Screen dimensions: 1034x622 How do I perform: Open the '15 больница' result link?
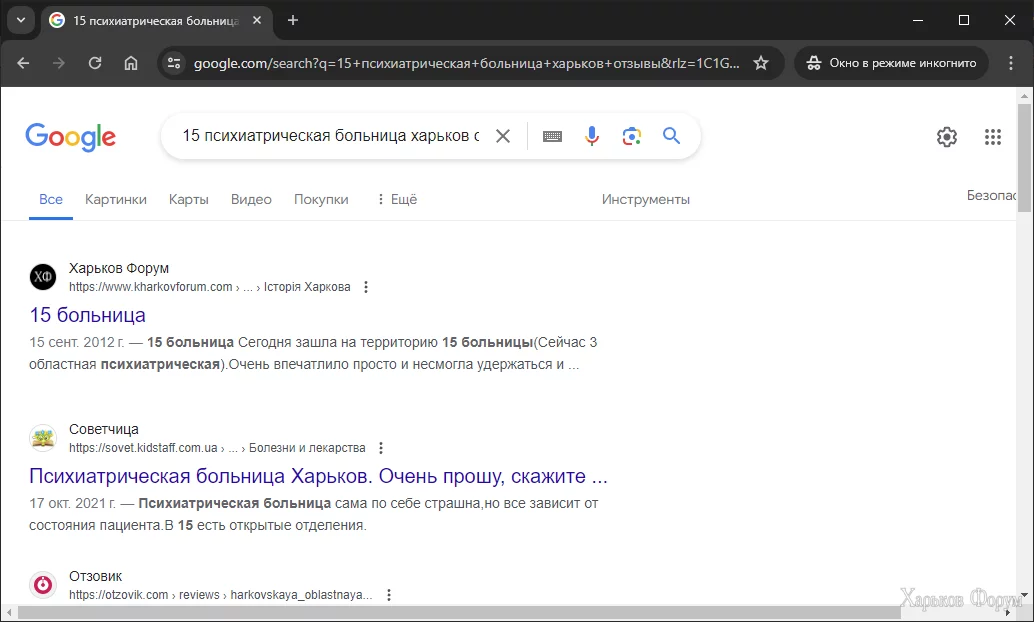(x=88, y=315)
